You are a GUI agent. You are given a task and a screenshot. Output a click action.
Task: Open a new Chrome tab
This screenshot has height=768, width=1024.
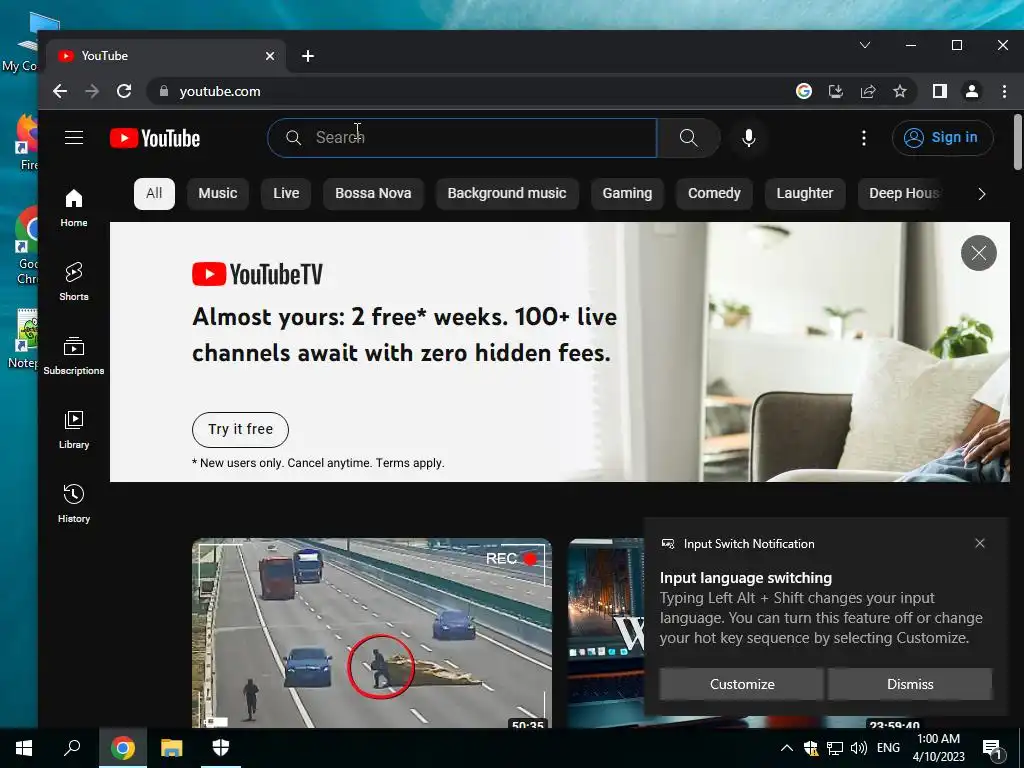pos(308,56)
